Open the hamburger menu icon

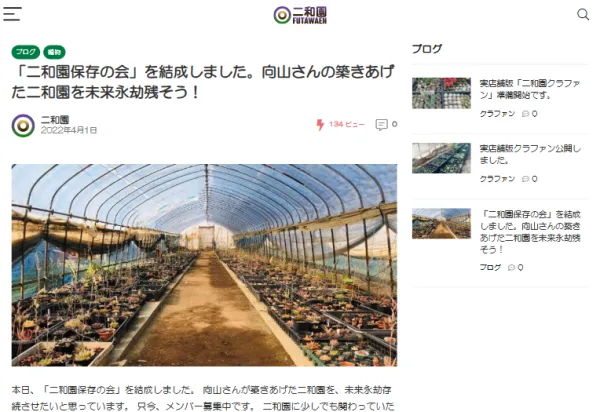[12, 14]
